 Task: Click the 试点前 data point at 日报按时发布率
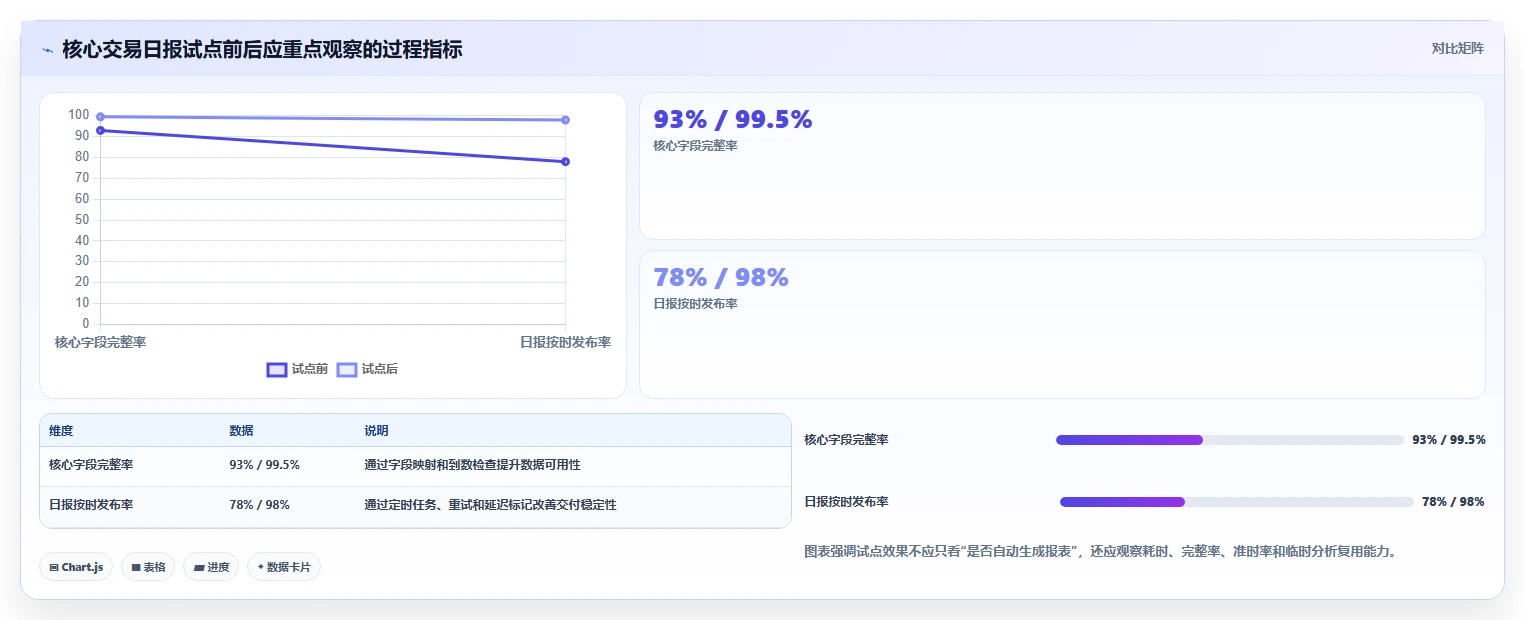pos(565,161)
